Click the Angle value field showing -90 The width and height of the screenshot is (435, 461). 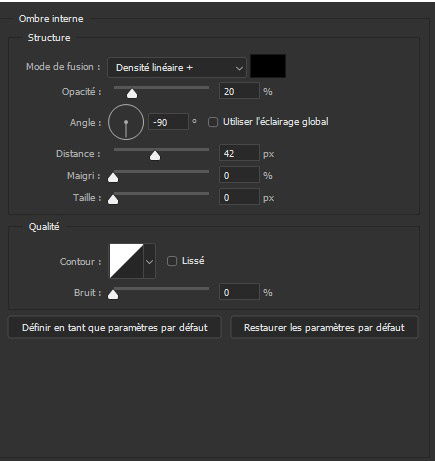[168, 122]
